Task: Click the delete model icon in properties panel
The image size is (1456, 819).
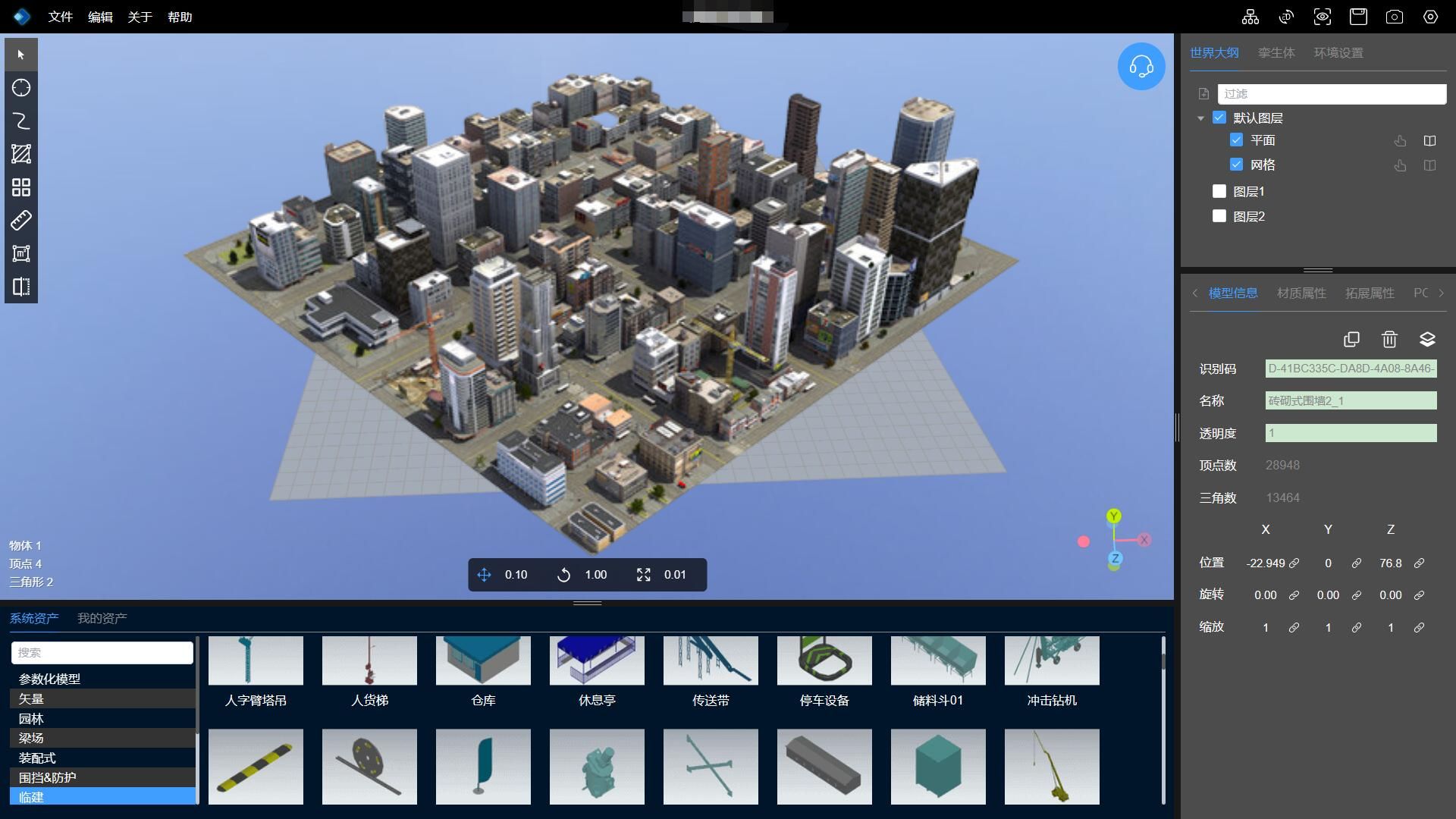Action: tap(1390, 339)
